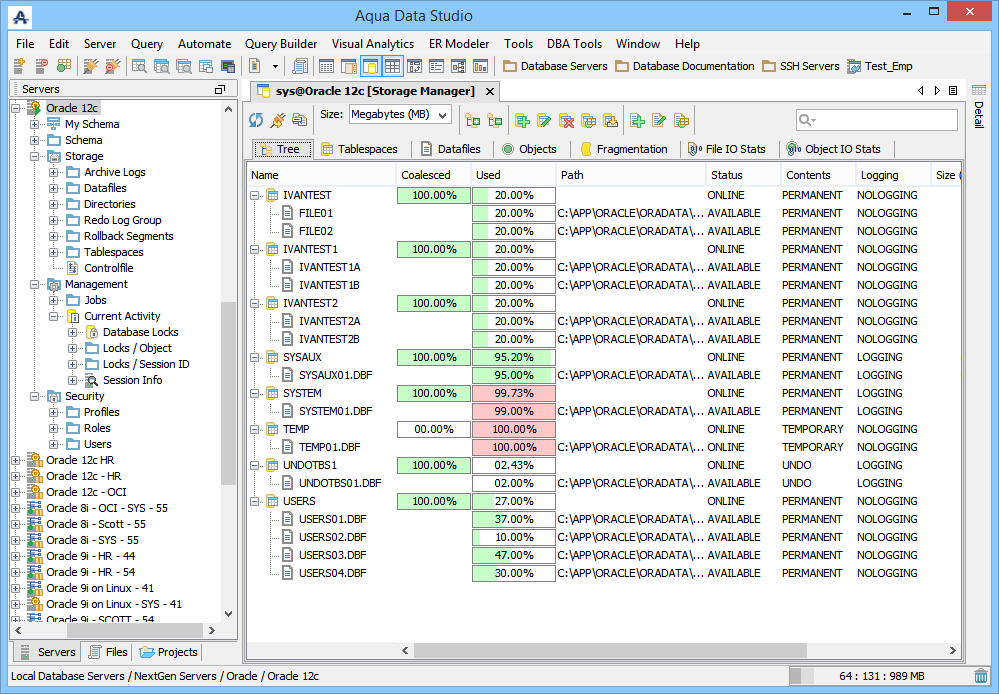This screenshot has height=694, width=999.
Task: Expand the Oracle 12c HR server node
Action: click(16, 460)
